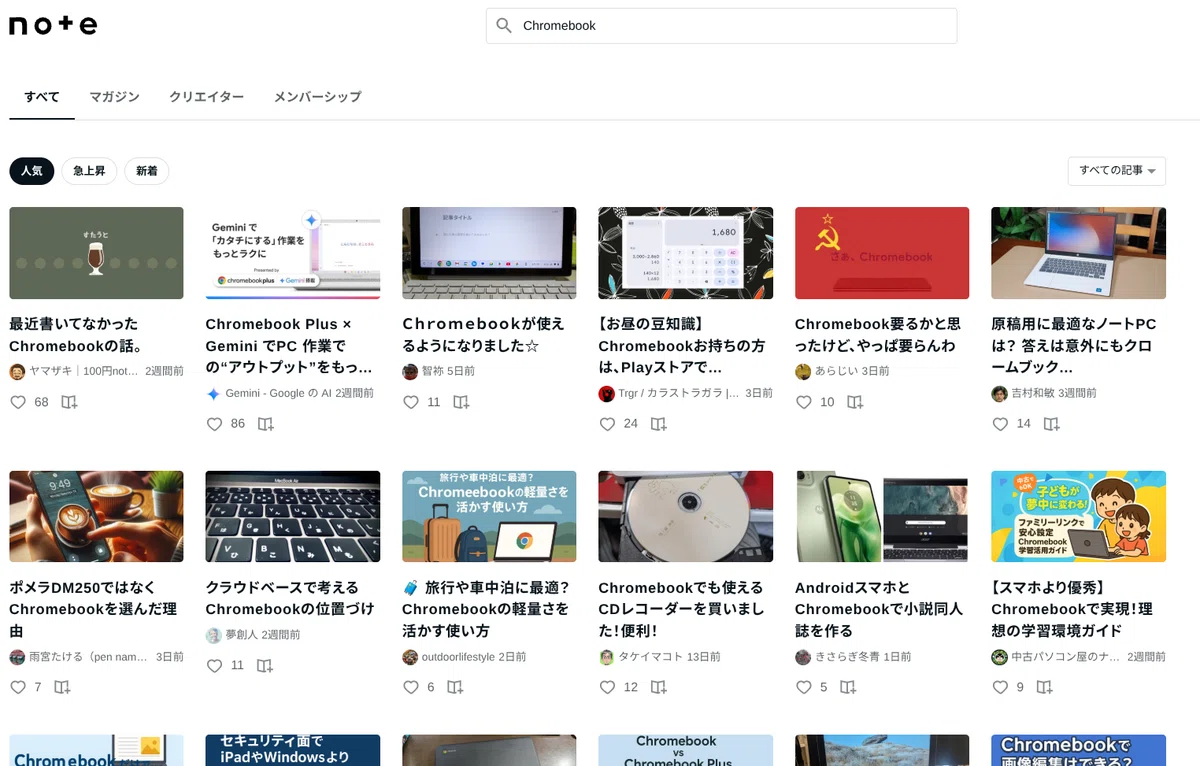Switch to the クリエイター tab
1200x766 pixels.
click(x=206, y=97)
